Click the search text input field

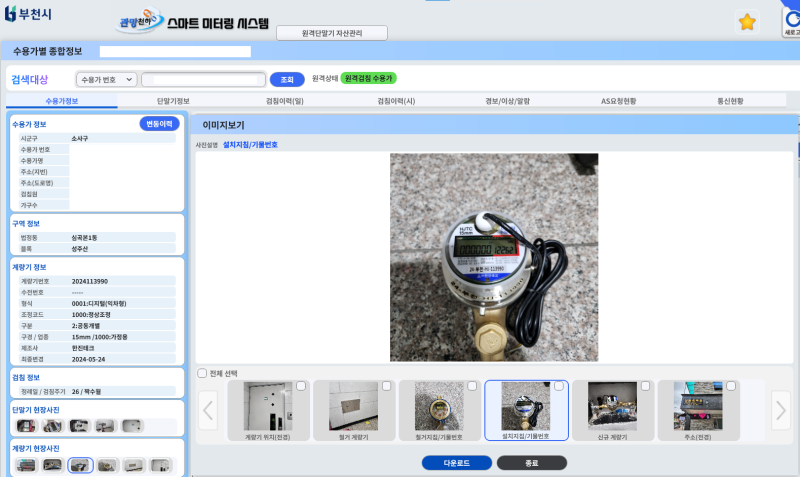[x=202, y=79]
